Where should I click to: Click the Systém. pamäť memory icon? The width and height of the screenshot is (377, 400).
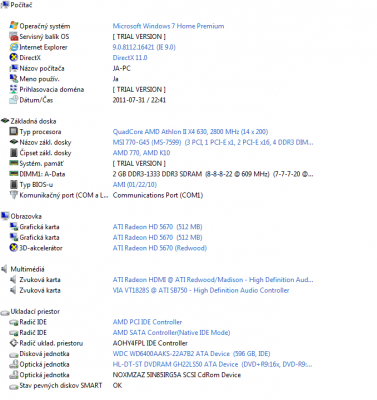13,163
